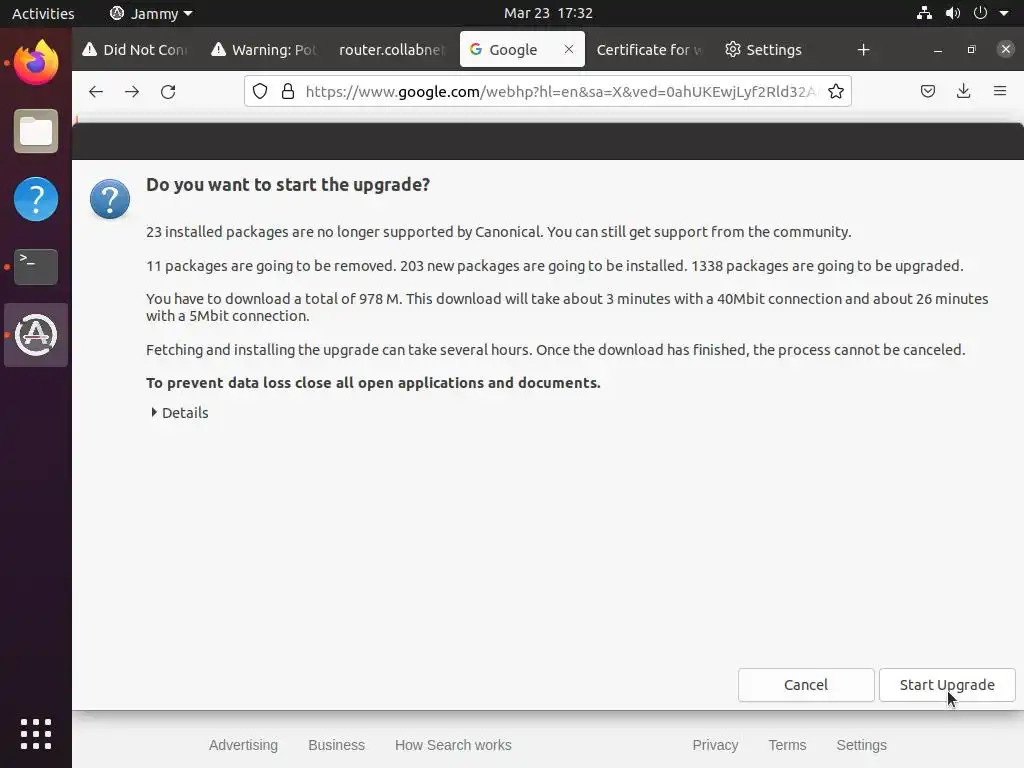Screen dimensions: 1024x768
Task: Click the network status icon
Action: pyautogui.click(x=924, y=13)
